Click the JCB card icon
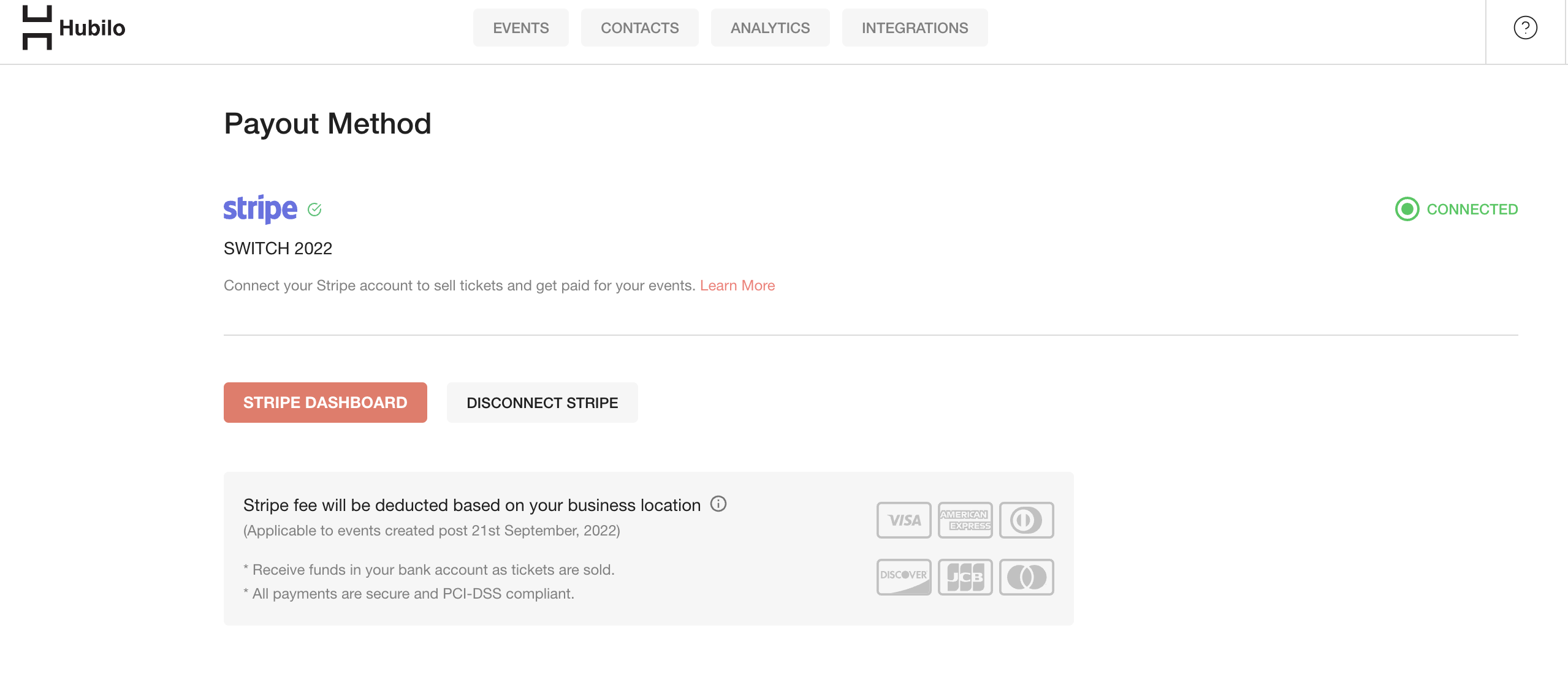1568x685 pixels. tap(965, 577)
